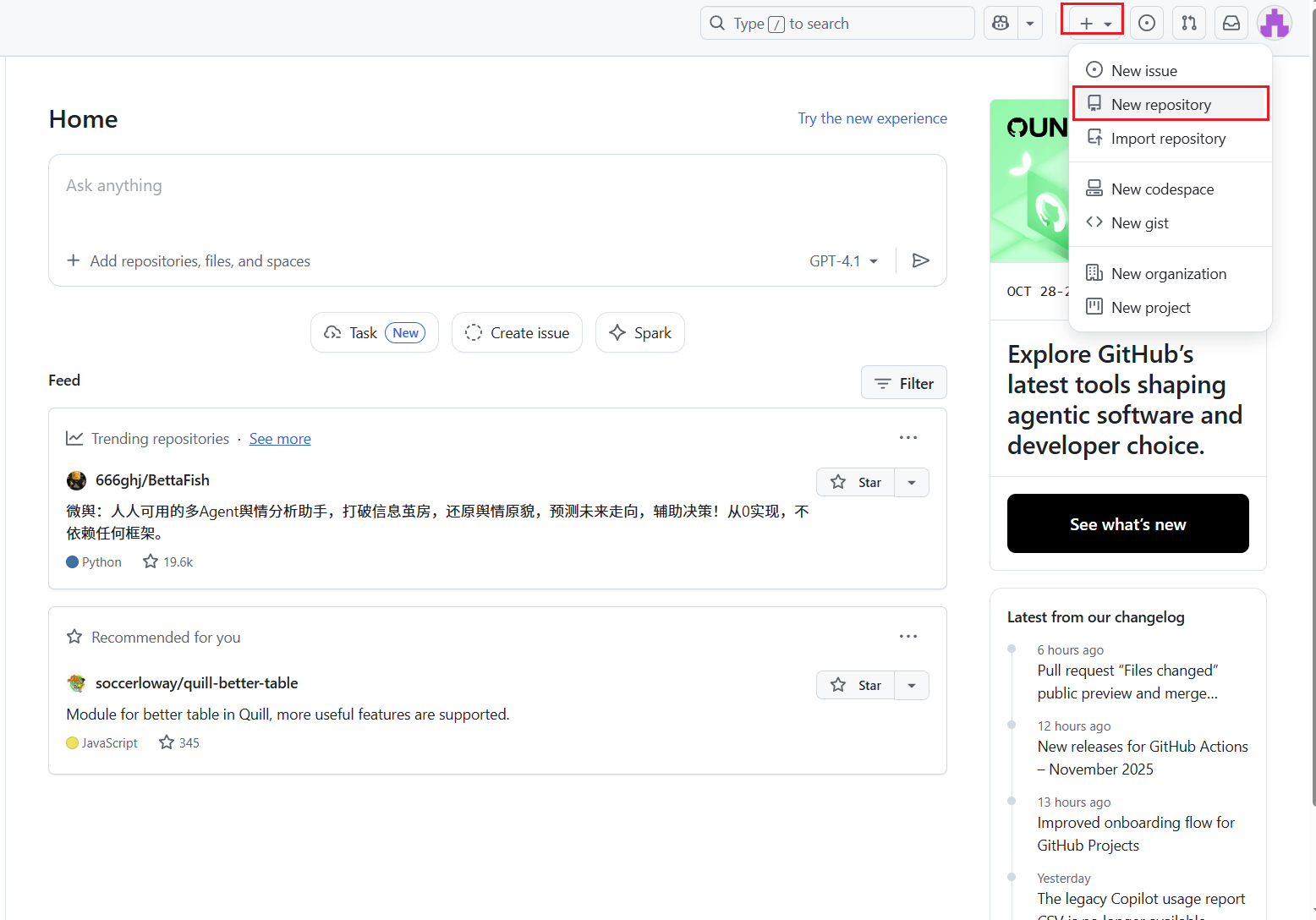Open the notifications inbox icon
The image size is (1316, 920).
(1231, 24)
